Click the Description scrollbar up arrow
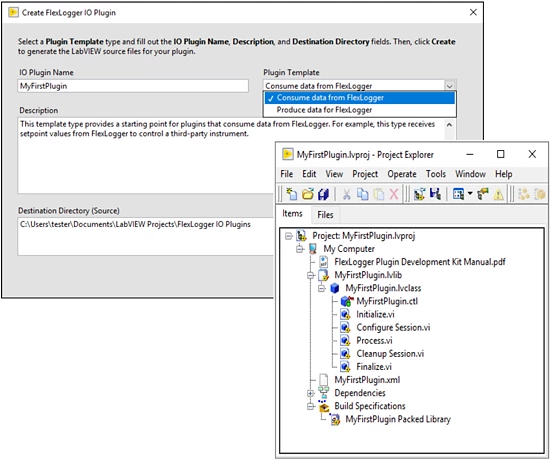Image resolution: width=551 pixels, height=460 pixels. (449, 125)
